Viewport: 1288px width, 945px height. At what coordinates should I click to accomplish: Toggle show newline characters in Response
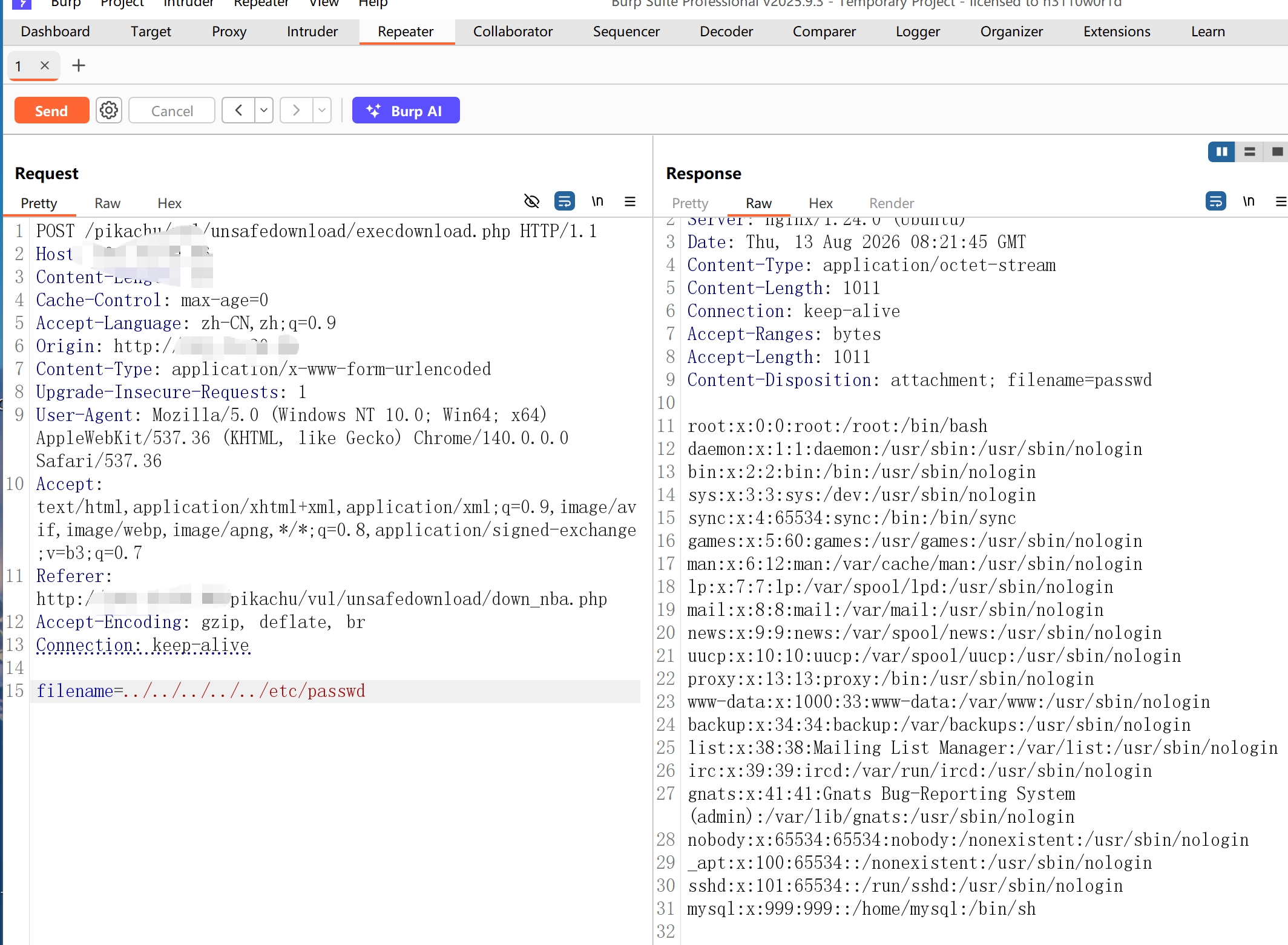tap(1248, 201)
